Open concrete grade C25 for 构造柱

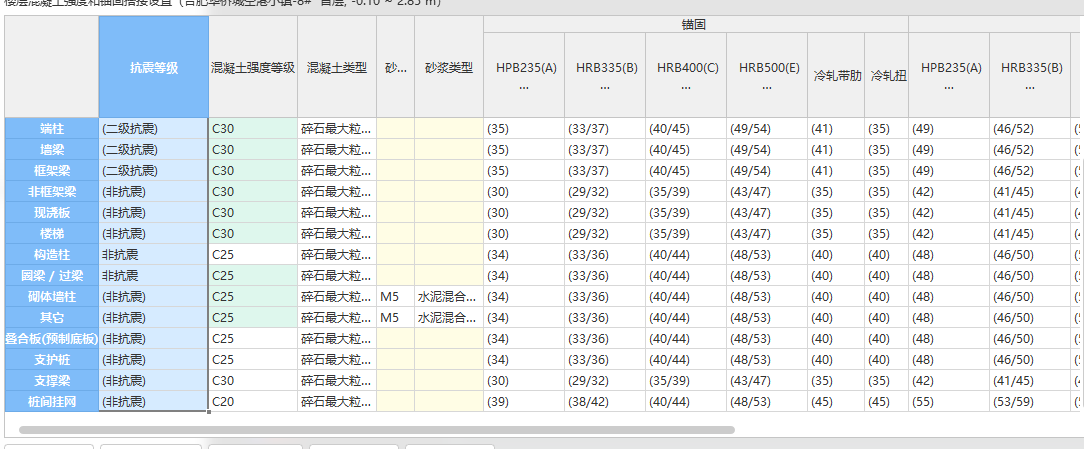253,255
